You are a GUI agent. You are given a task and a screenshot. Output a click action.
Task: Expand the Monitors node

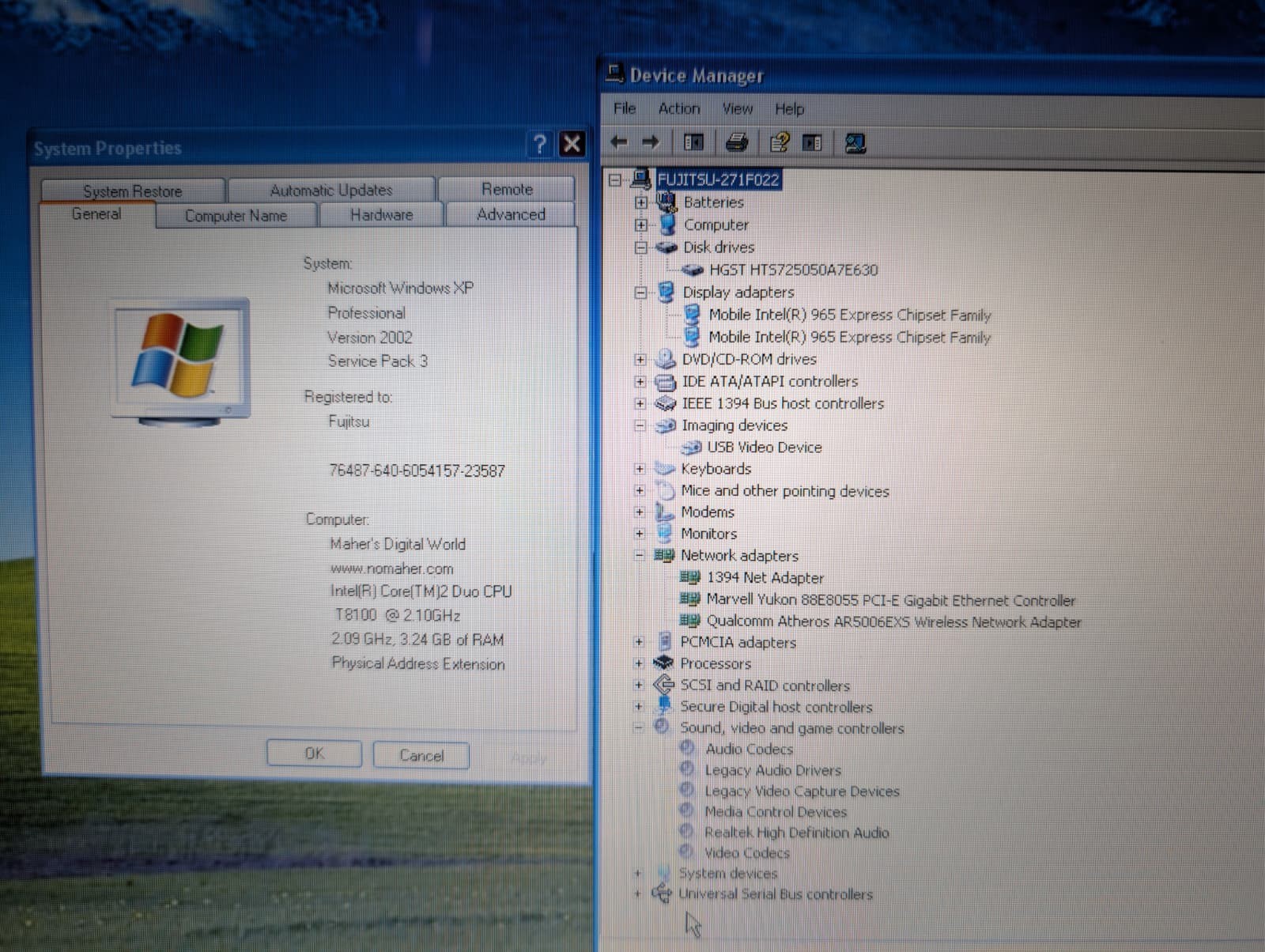[x=639, y=534]
